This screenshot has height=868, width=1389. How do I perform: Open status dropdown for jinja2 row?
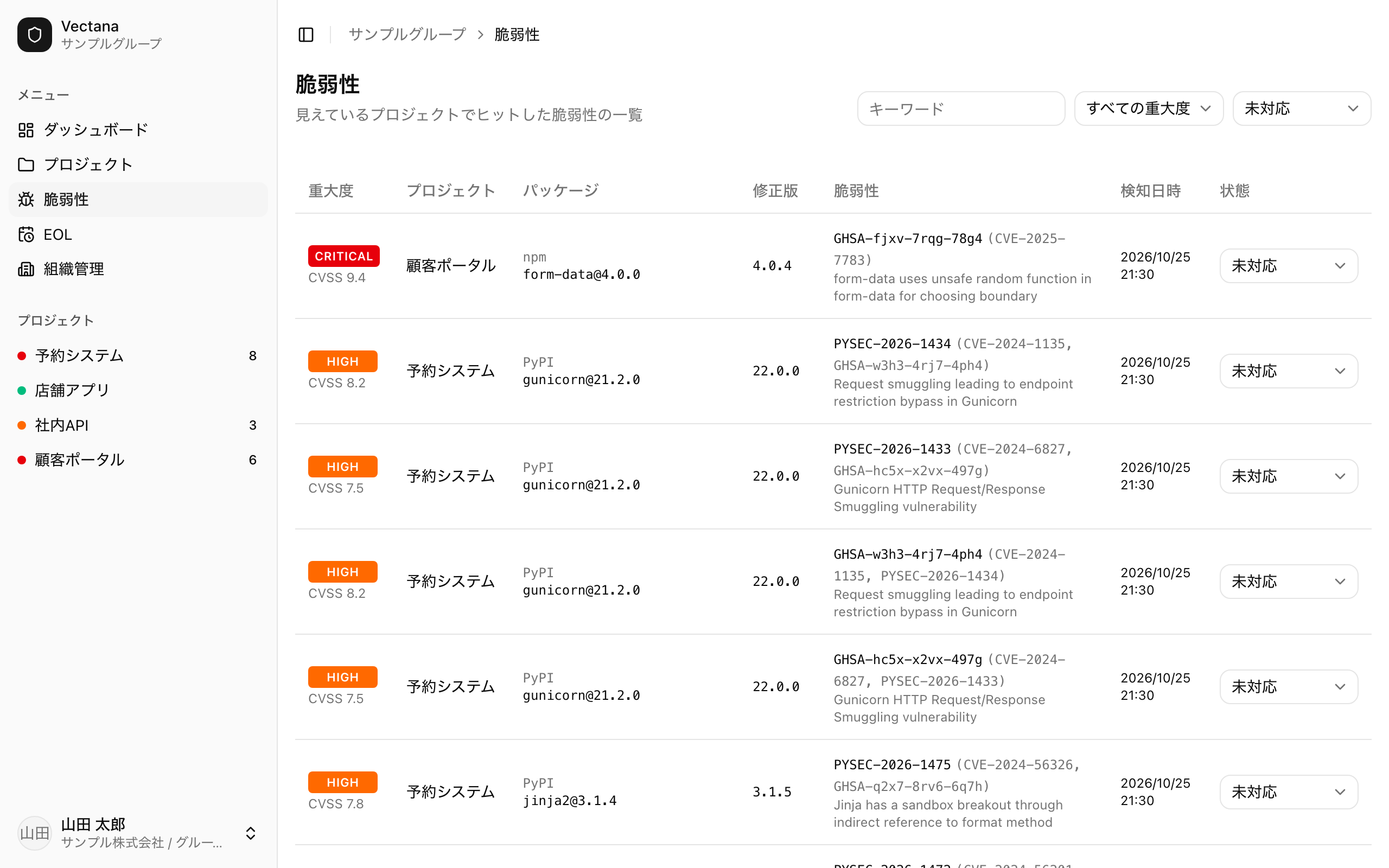[1289, 792]
